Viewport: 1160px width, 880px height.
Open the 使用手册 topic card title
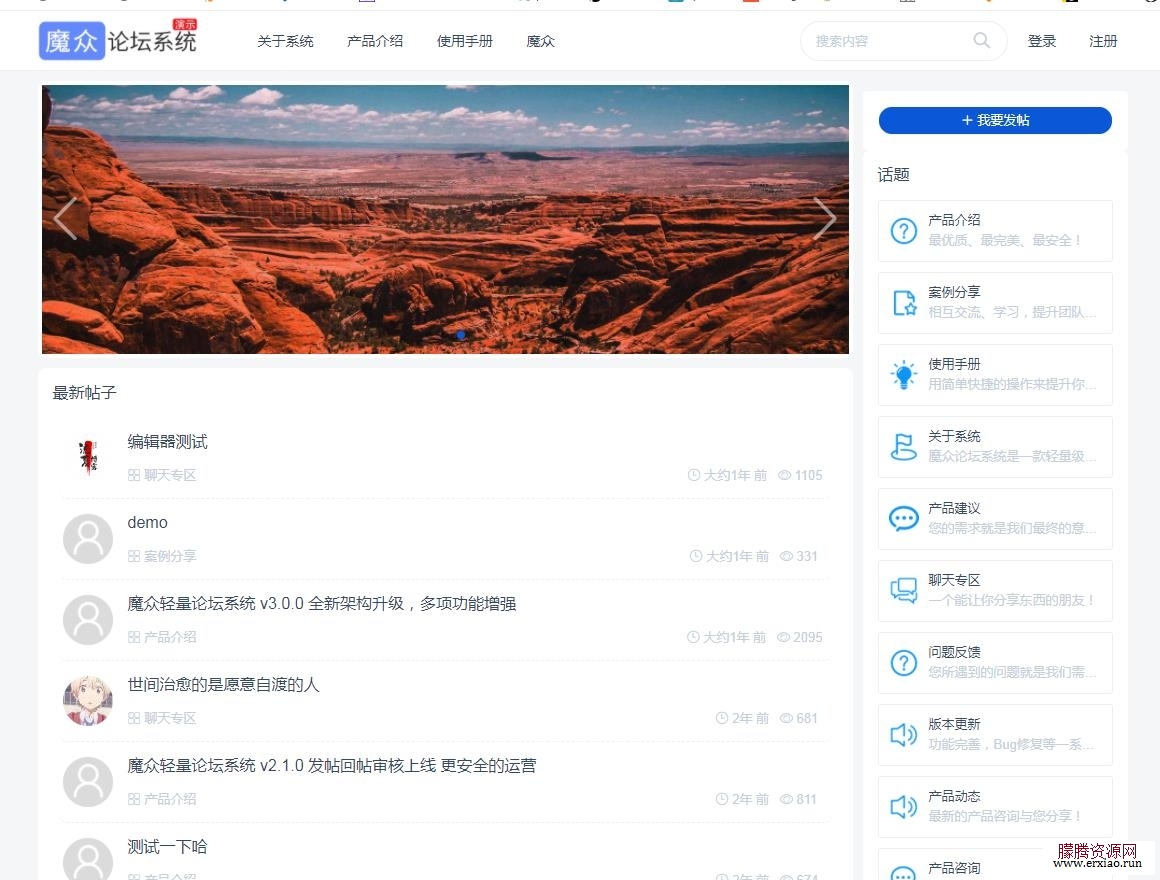[954, 364]
